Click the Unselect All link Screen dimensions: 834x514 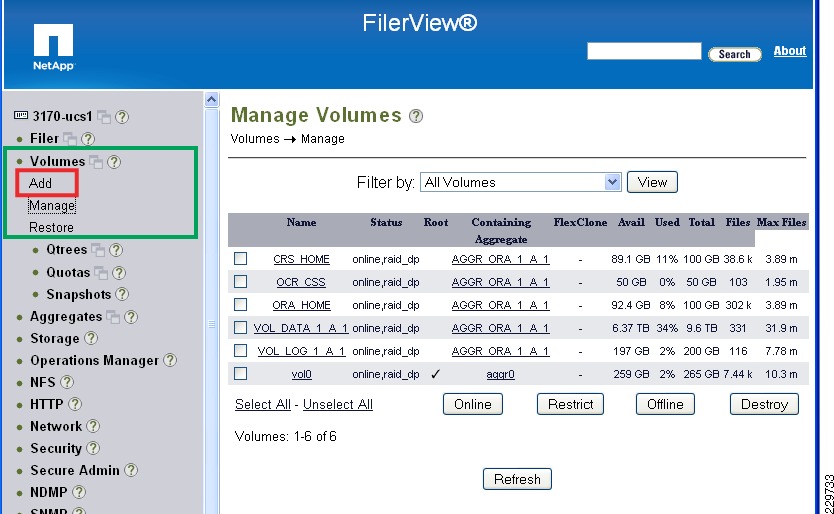tap(338, 404)
